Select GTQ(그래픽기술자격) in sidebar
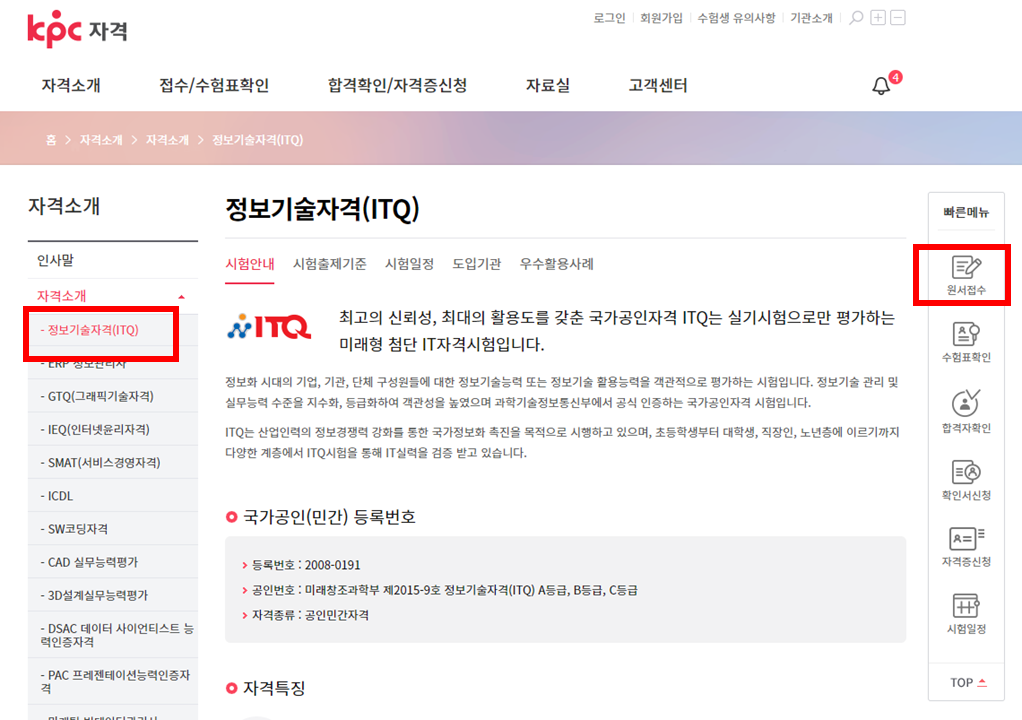This screenshot has width=1022, height=720. click(x=113, y=396)
